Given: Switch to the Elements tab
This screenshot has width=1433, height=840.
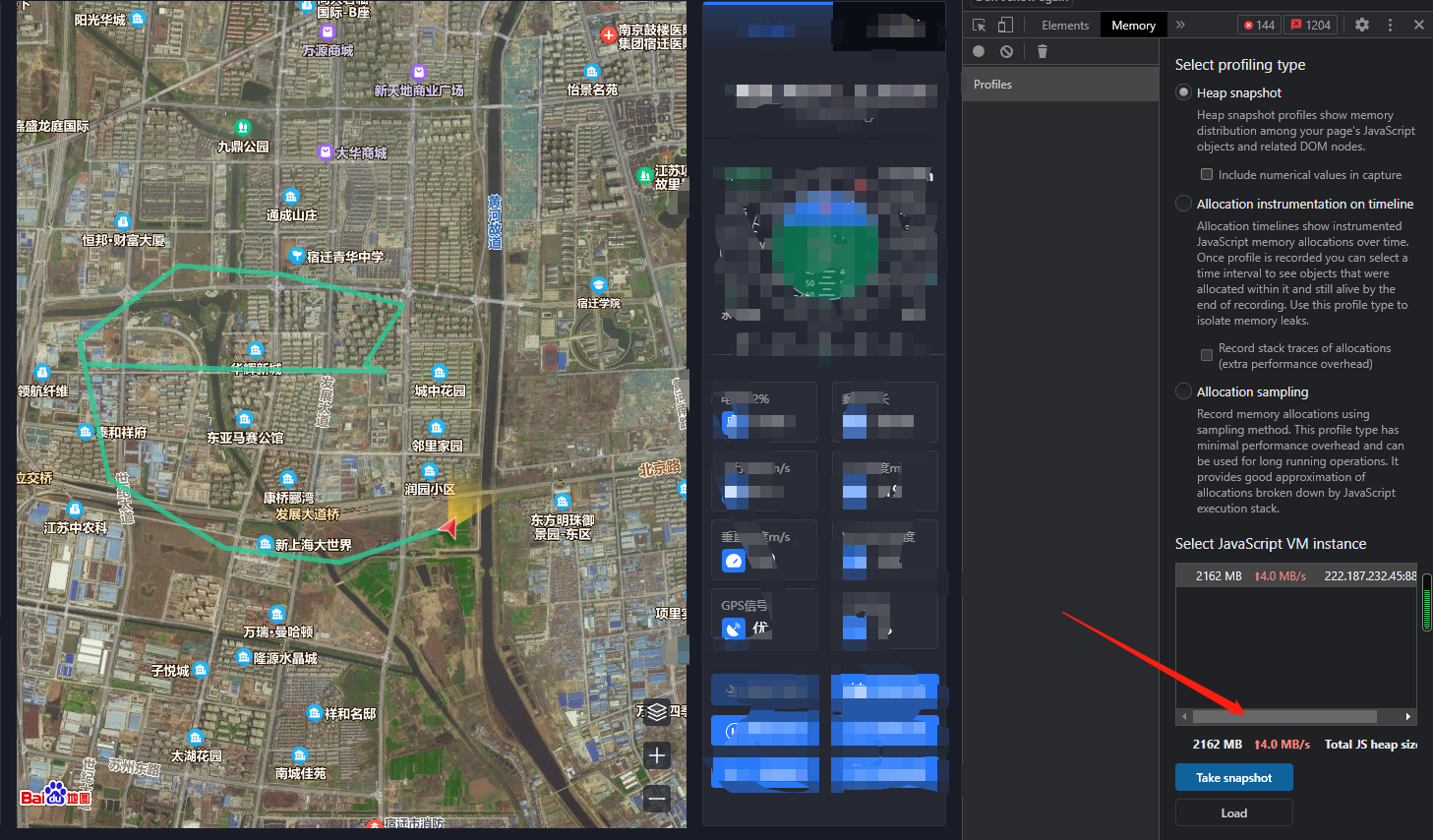Looking at the screenshot, I should (1065, 26).
